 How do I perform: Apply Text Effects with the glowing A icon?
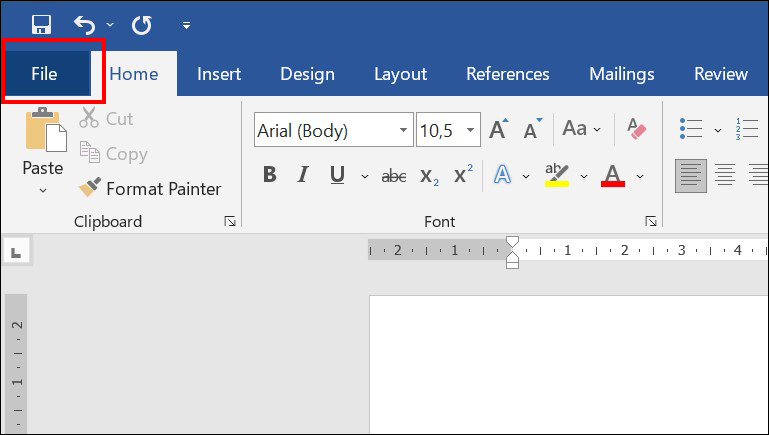(x=502, y=176)
